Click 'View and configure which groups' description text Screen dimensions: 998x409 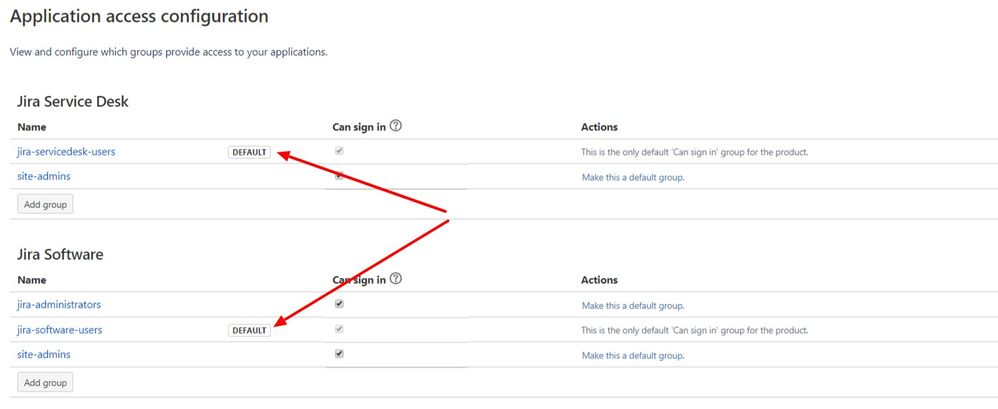[169, 52]
